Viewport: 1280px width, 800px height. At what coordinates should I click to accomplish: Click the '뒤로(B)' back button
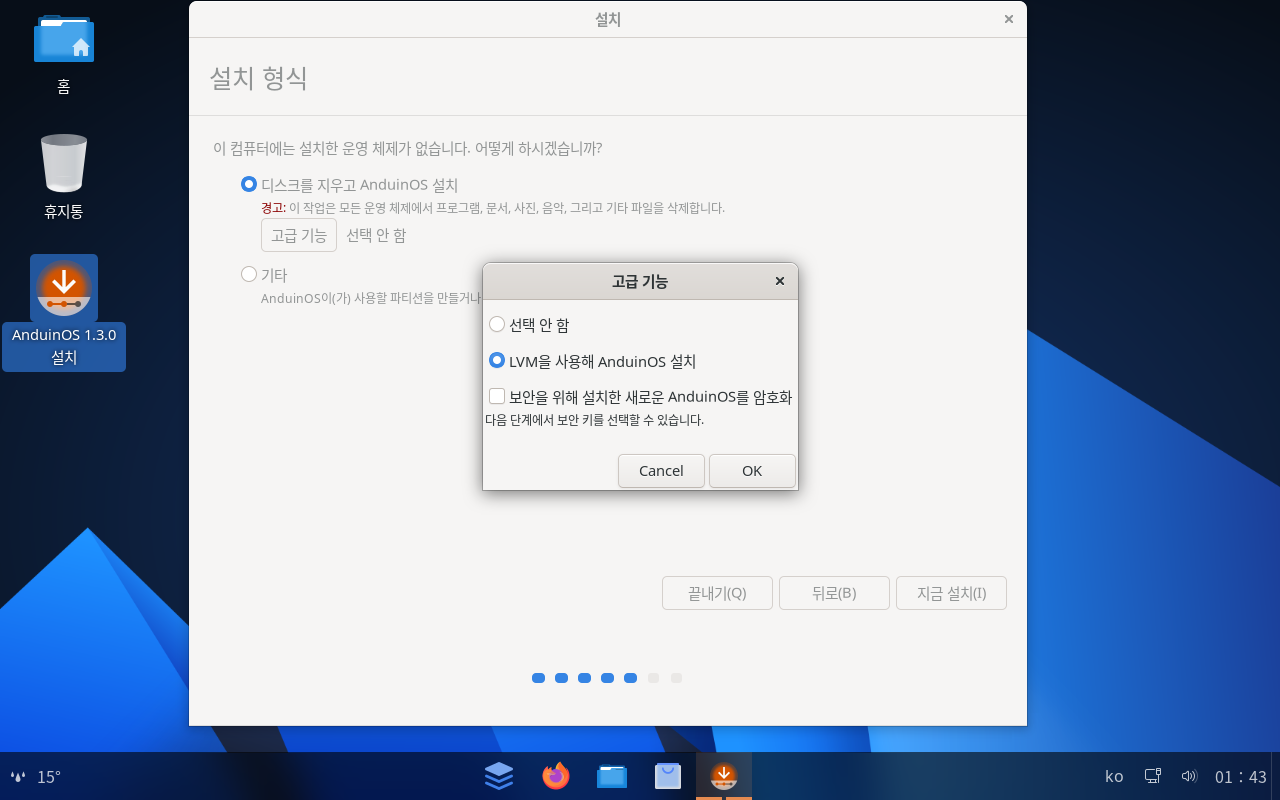tap(834, 593)
